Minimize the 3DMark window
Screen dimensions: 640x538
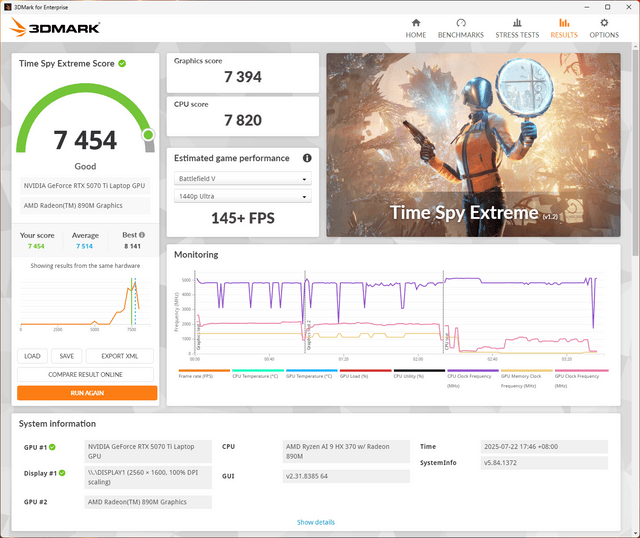click(x=587, y=7)
